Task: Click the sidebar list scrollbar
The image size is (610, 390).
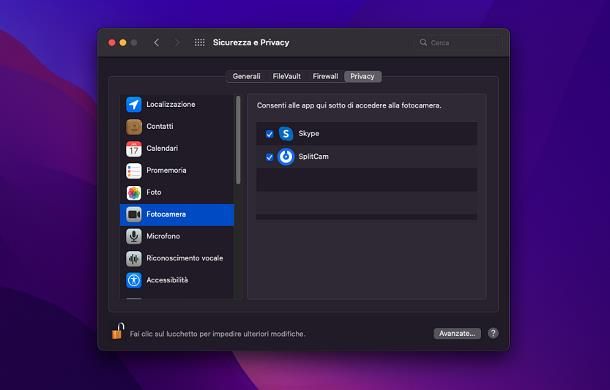Action: point(238,140)
